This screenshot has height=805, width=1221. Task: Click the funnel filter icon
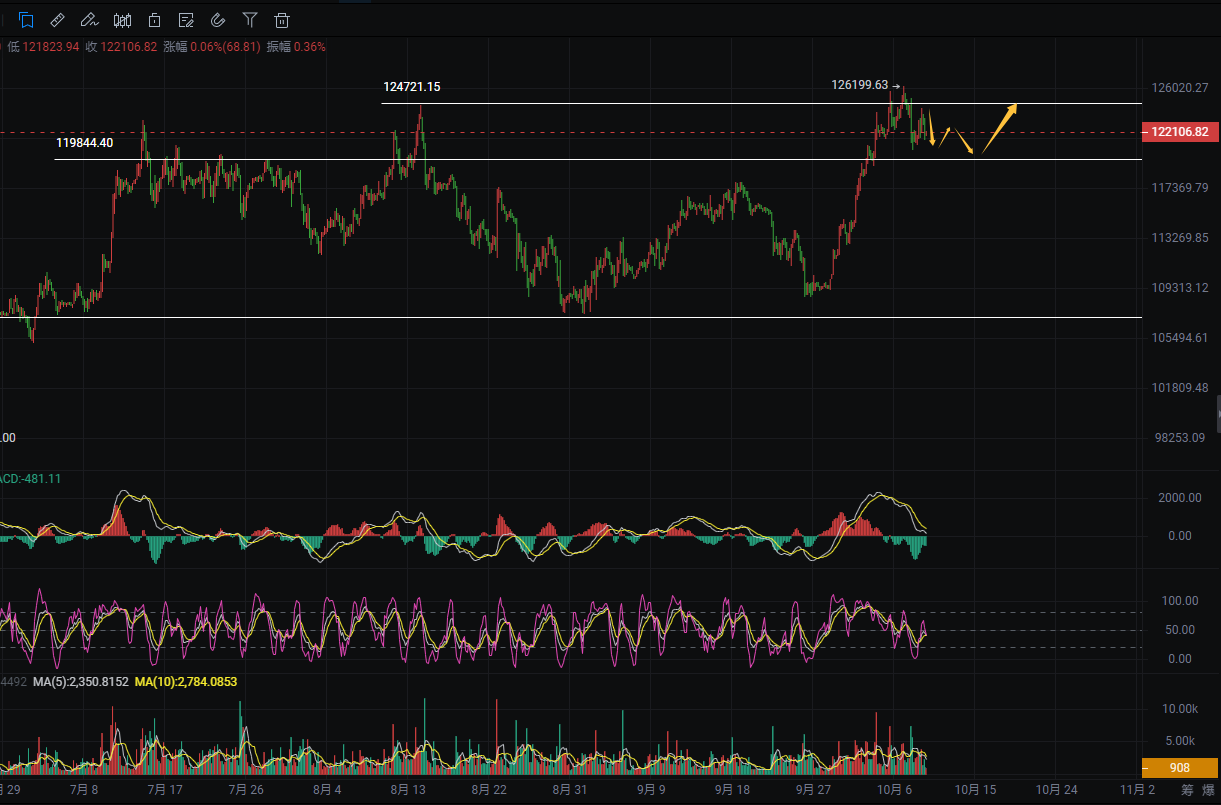[x=250, y=20]
